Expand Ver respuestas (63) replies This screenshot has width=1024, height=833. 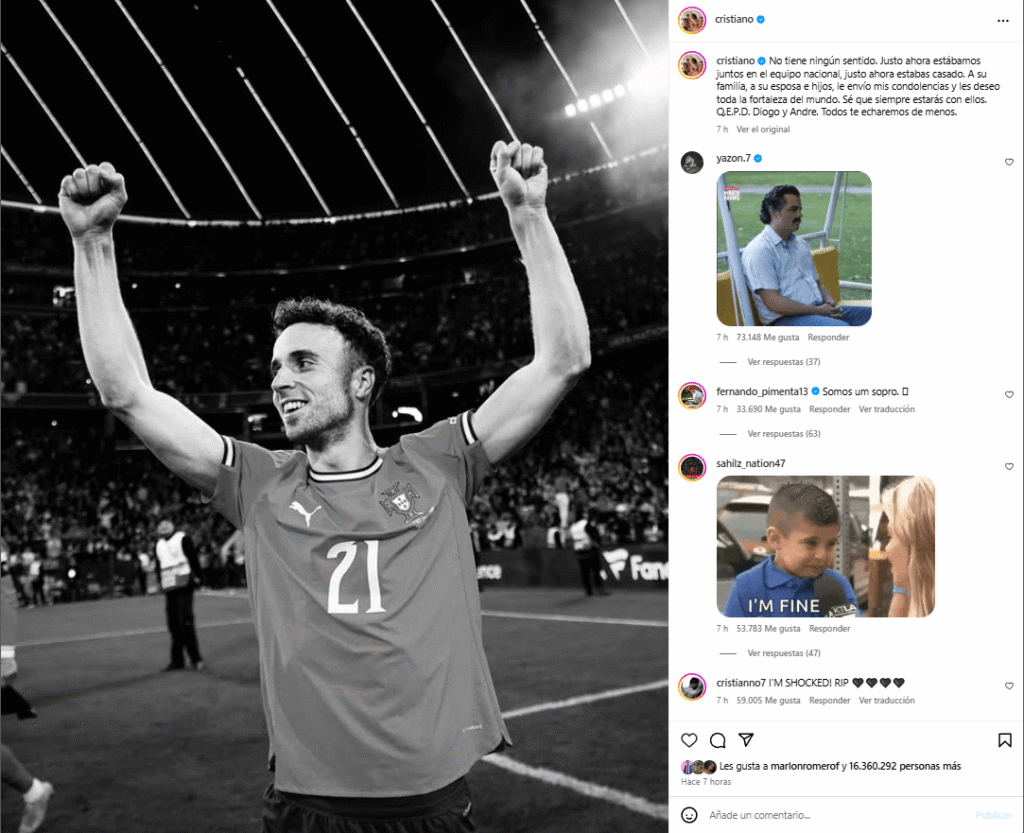[784, 433]
